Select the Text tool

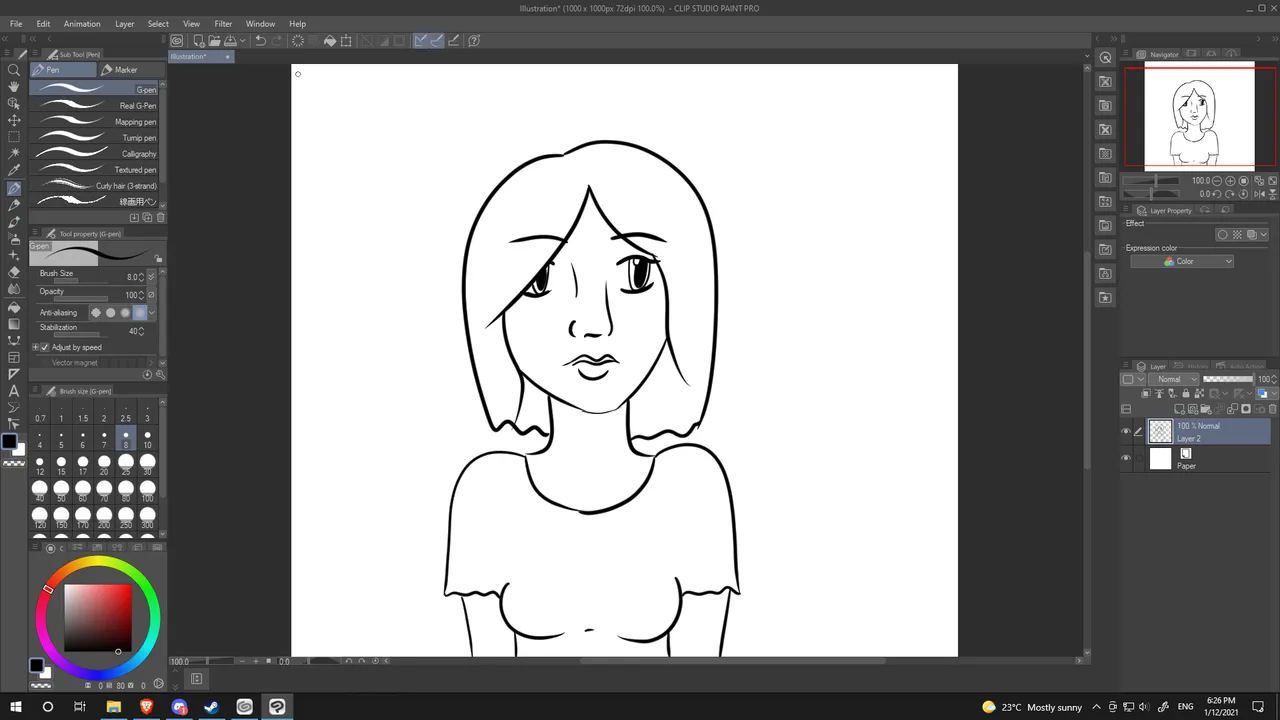pyautogui.click(x=14, y=391)
